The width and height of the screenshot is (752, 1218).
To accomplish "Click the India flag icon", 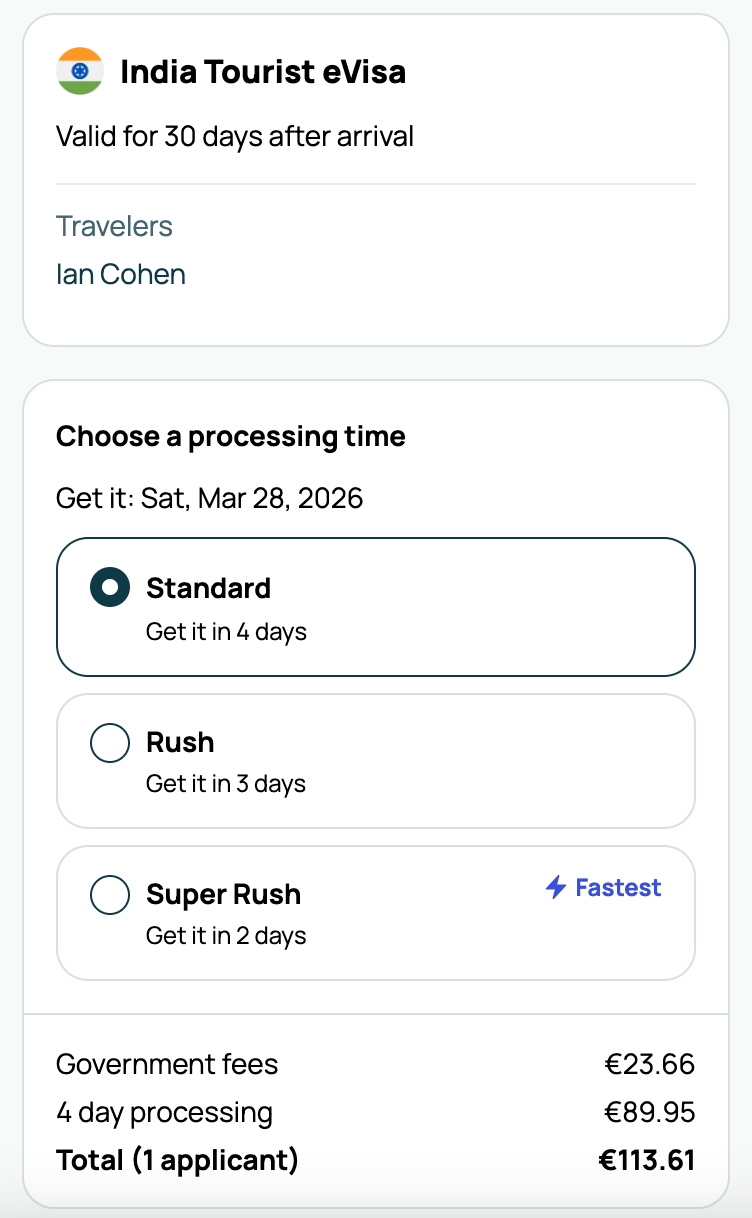I will pos(80,72).
